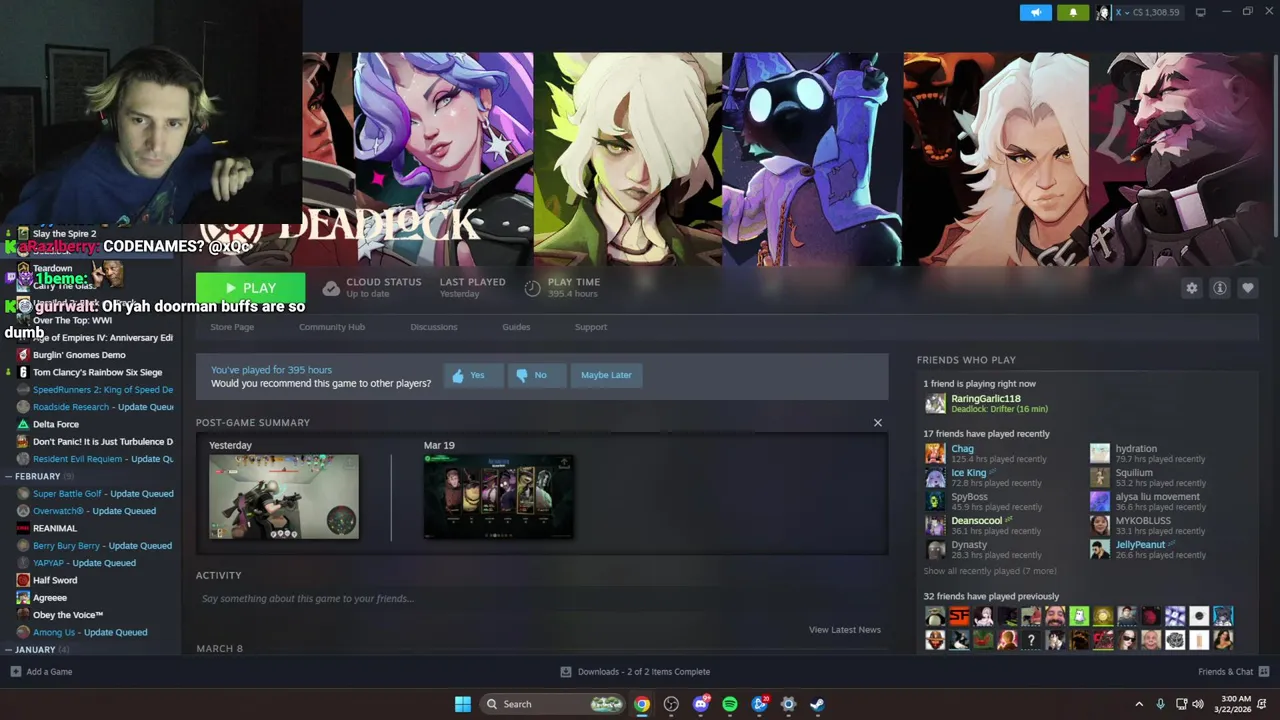Click the Agreeee game icon
1280x720 pixels.
click(23, 598)
